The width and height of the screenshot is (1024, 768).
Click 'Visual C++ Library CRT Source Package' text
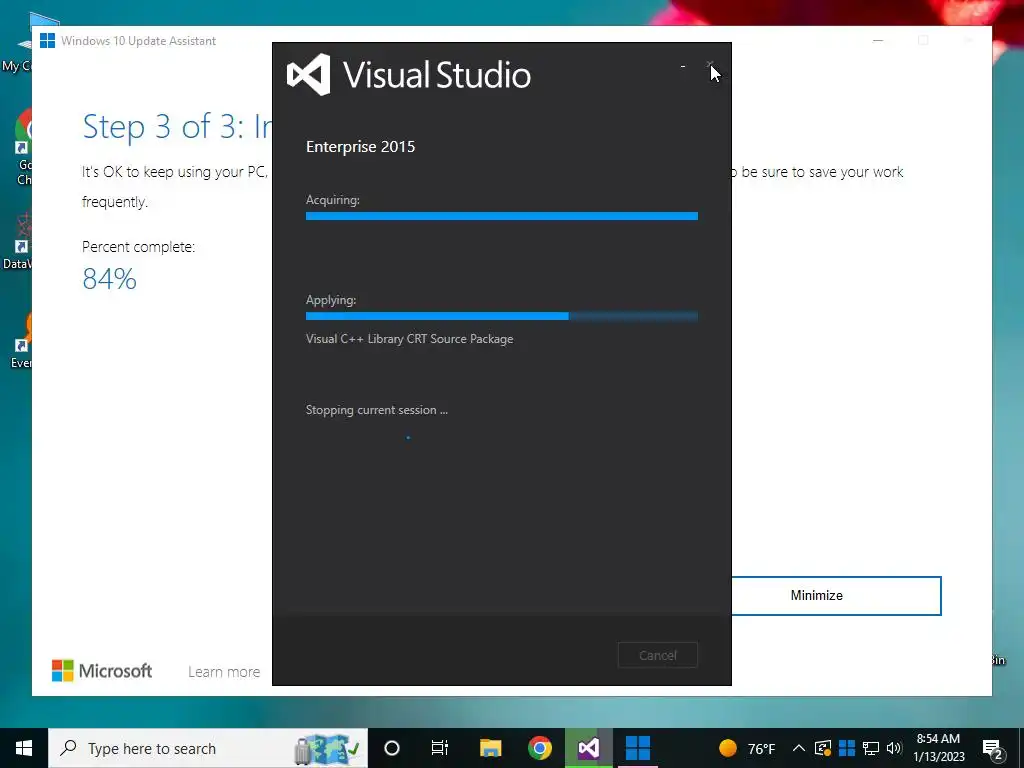(409, 339)
